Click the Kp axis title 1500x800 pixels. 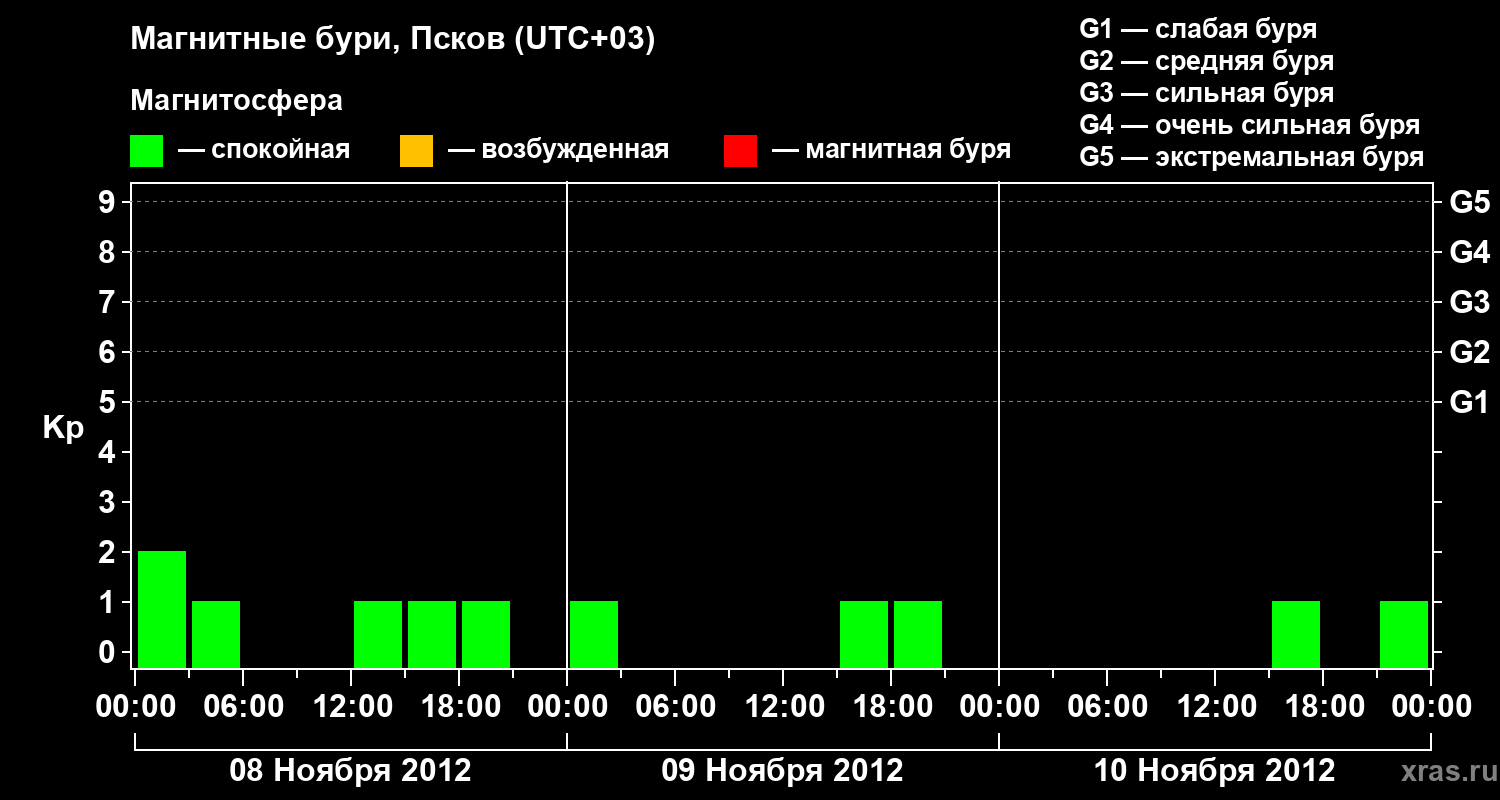(x=63, y=428)
